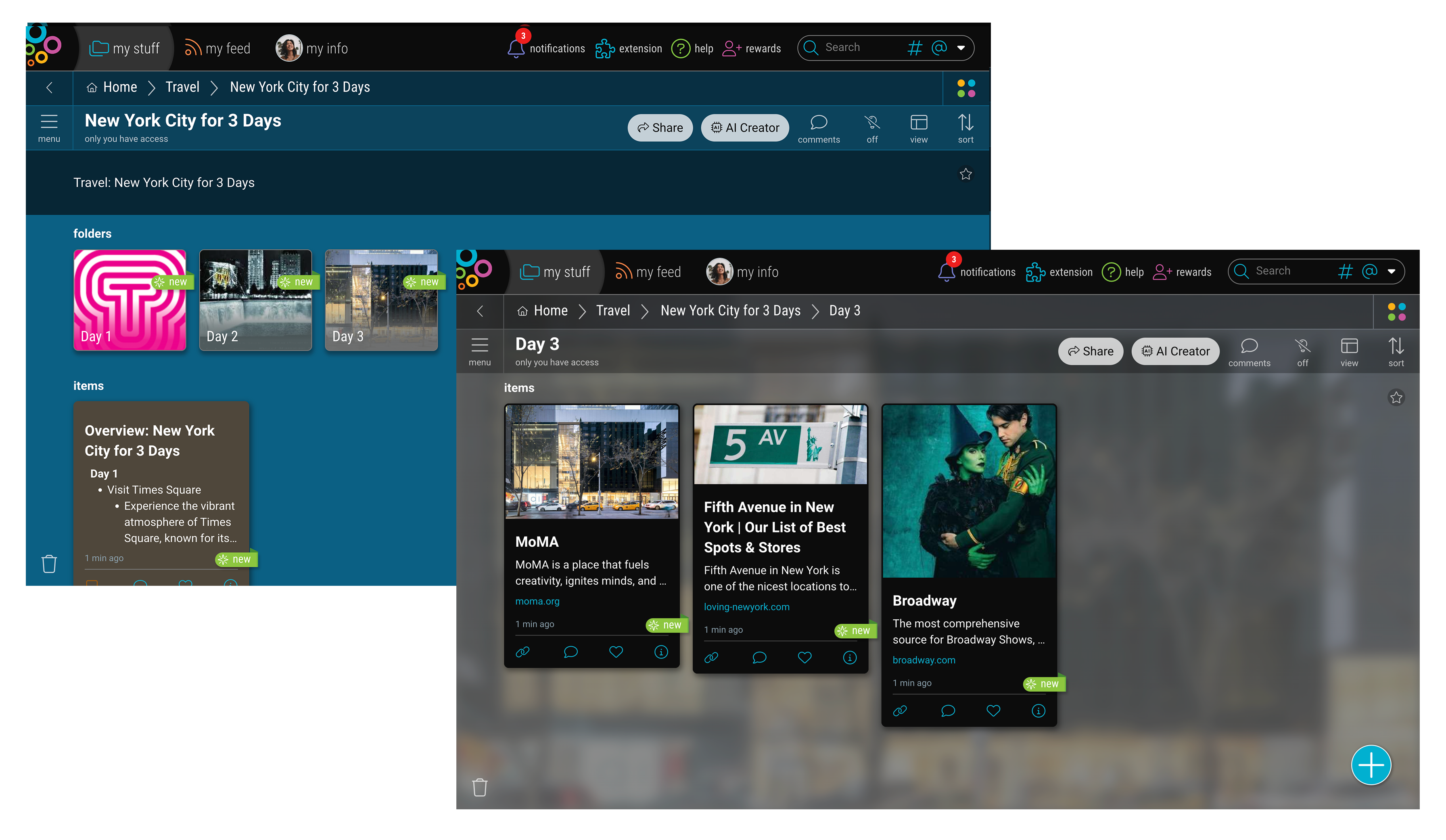Switch to my stuff tab in front window
This screenshot has width=1446, height=840.
[x=555, y=272]
